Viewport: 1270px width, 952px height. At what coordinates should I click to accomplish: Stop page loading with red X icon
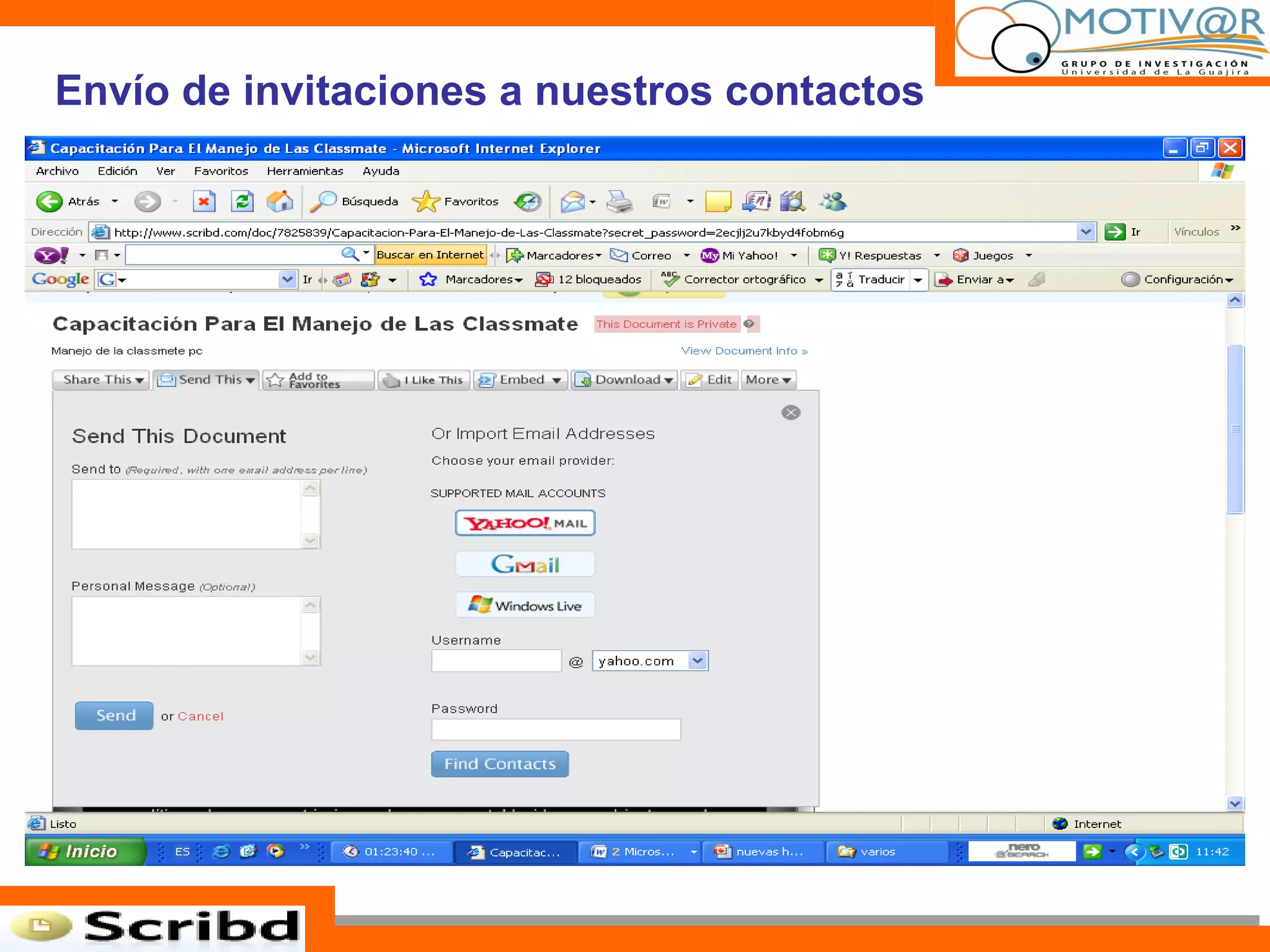(203, 201)
